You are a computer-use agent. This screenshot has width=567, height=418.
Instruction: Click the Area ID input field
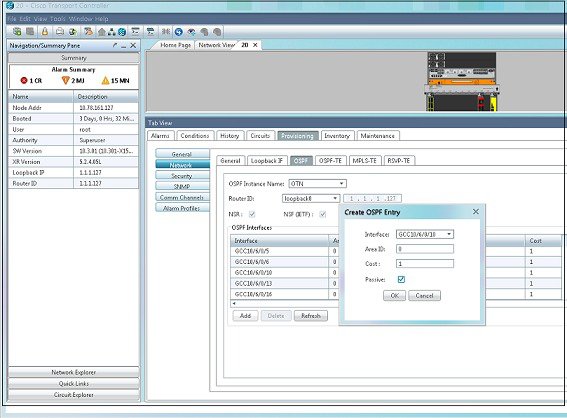[x=425, y=249]
